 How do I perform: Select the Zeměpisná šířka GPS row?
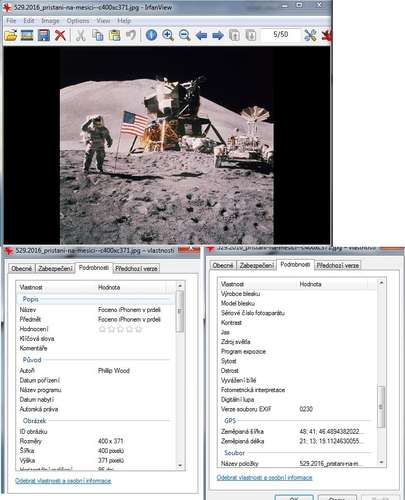[x=297, y=431]
